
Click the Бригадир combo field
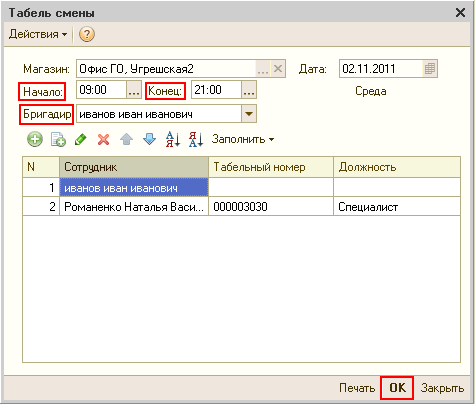(159, 114)
